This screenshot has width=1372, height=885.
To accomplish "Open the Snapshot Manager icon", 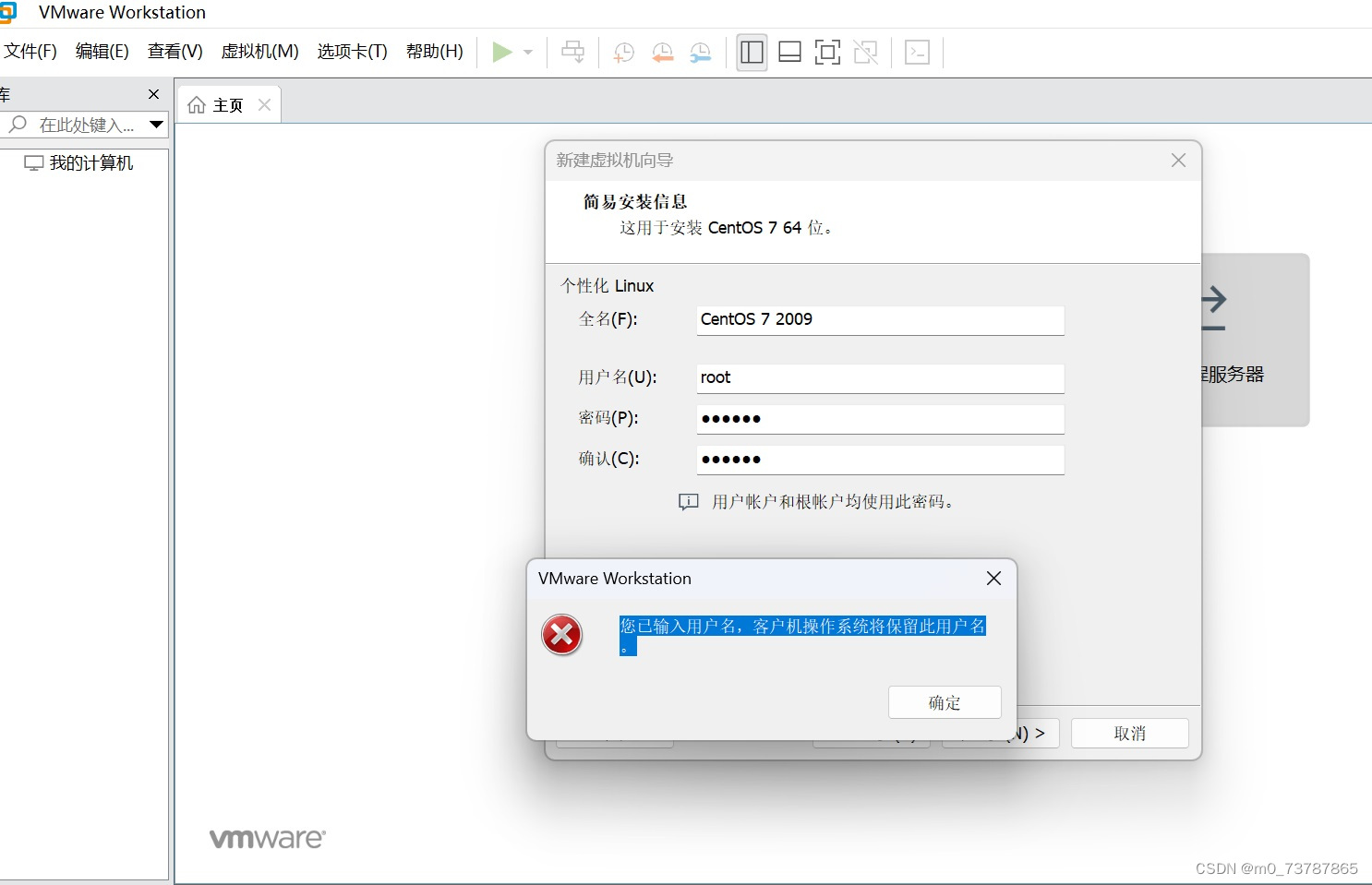I will pyautogui.click(x=701, y=53).
